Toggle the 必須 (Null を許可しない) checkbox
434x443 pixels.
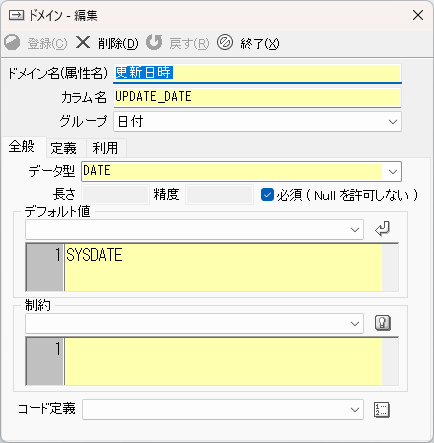pyautogui.click(x=267, y=195)
